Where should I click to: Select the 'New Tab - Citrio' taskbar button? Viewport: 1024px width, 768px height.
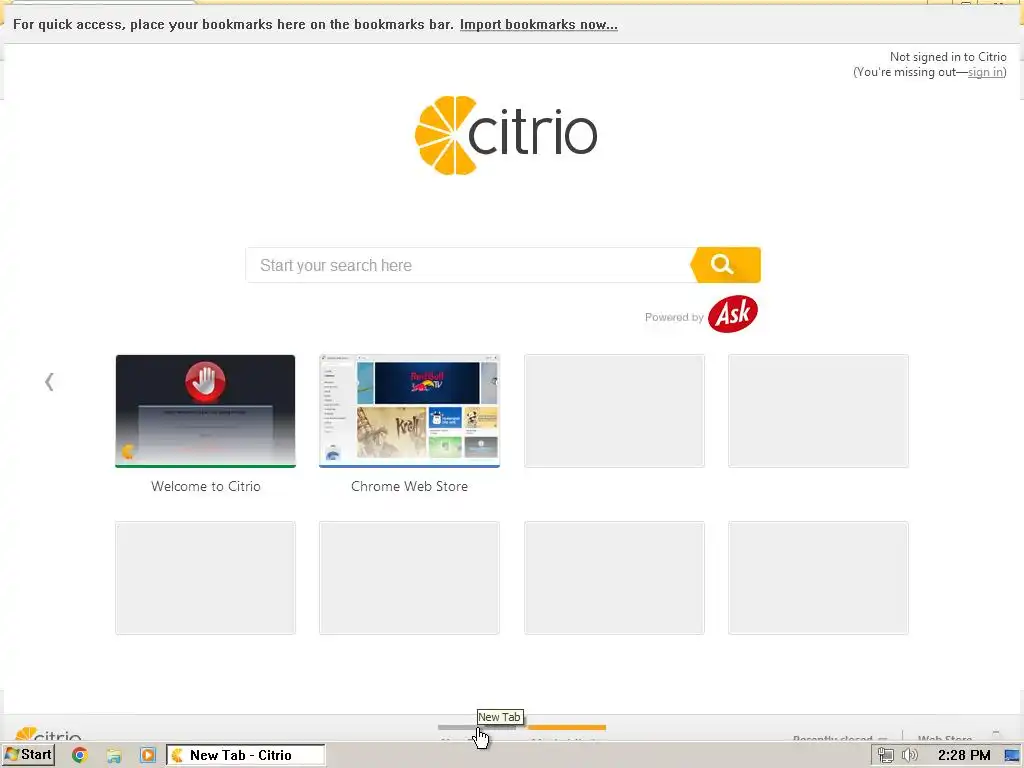pos(246,755)
